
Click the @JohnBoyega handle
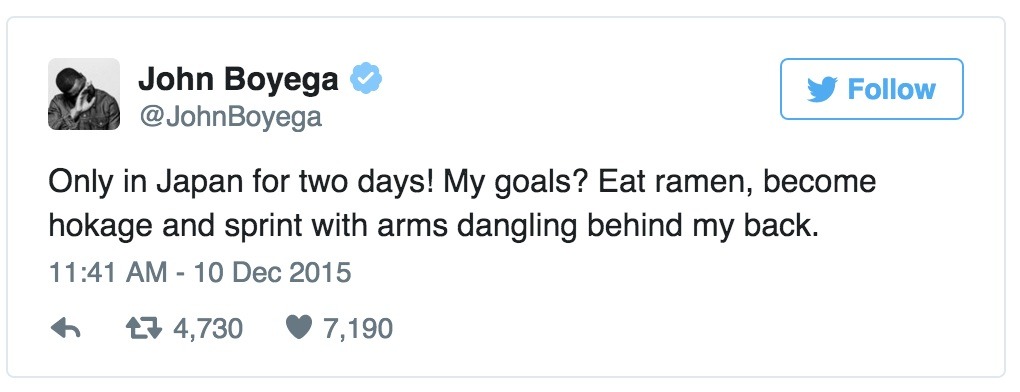pos(230,117)
